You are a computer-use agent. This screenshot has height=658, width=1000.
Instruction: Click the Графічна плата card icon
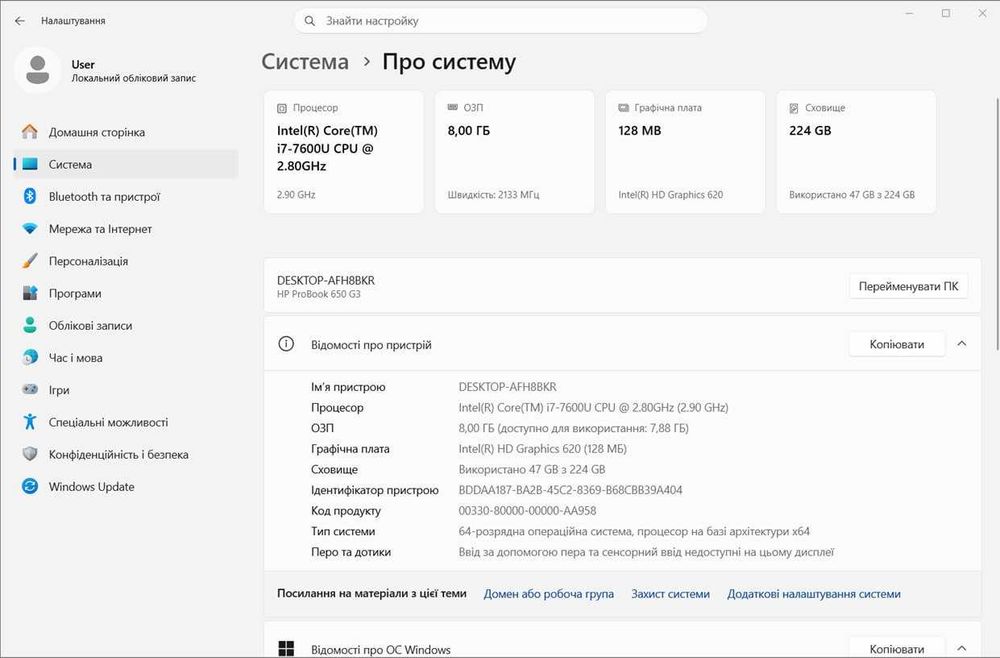[624, 108]
